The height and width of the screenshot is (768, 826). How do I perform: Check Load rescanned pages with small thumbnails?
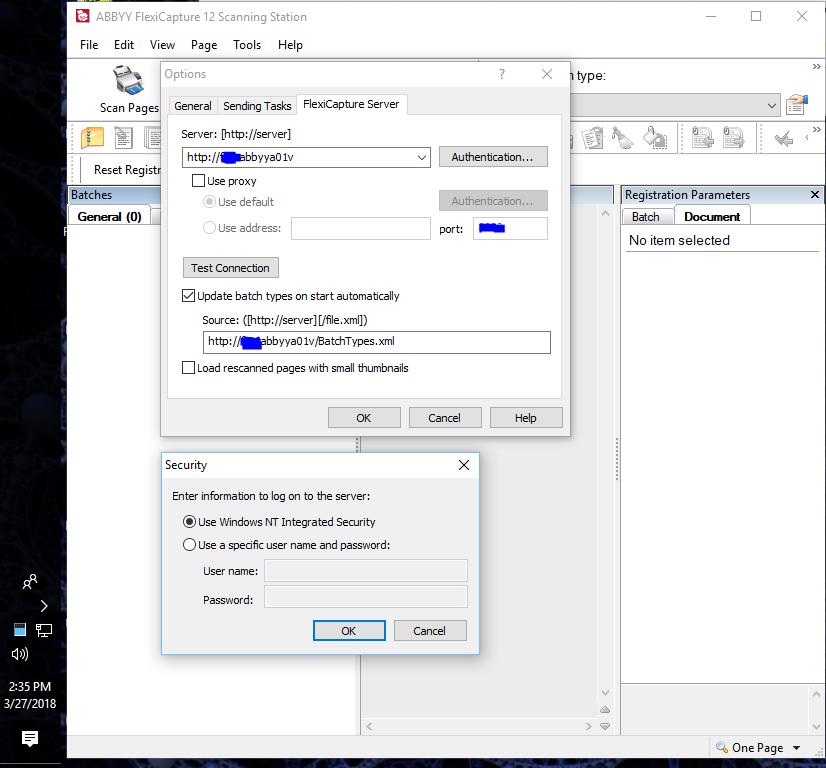(189, 368)
